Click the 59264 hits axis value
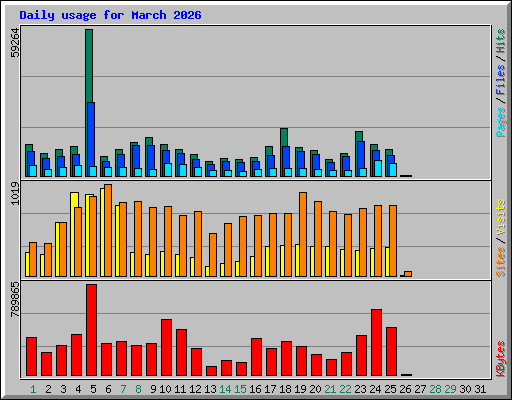 pyautogui.click(x=15, y=43)
